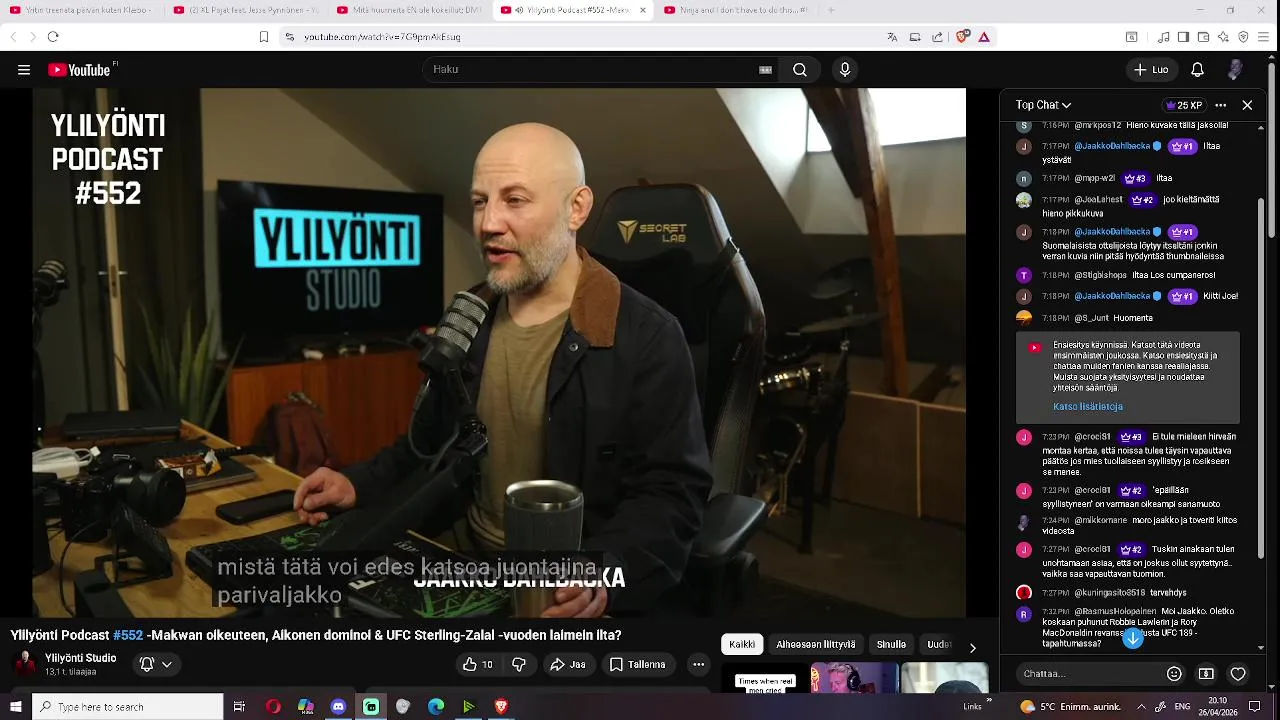This screenshot has height=720, width=1280.
Task: Click the translate page icon
Action: click(892, 37)
